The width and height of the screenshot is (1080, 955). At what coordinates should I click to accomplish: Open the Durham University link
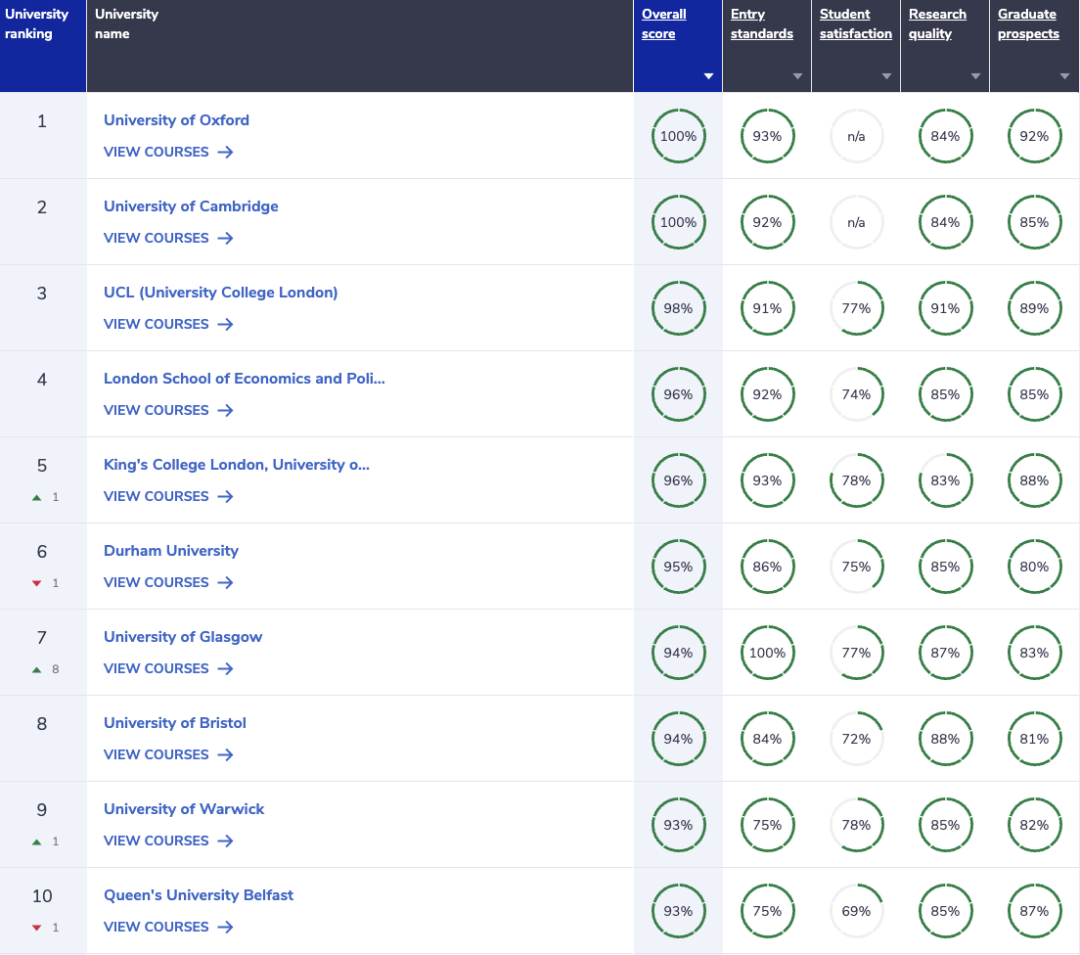[x=171, y=550]
